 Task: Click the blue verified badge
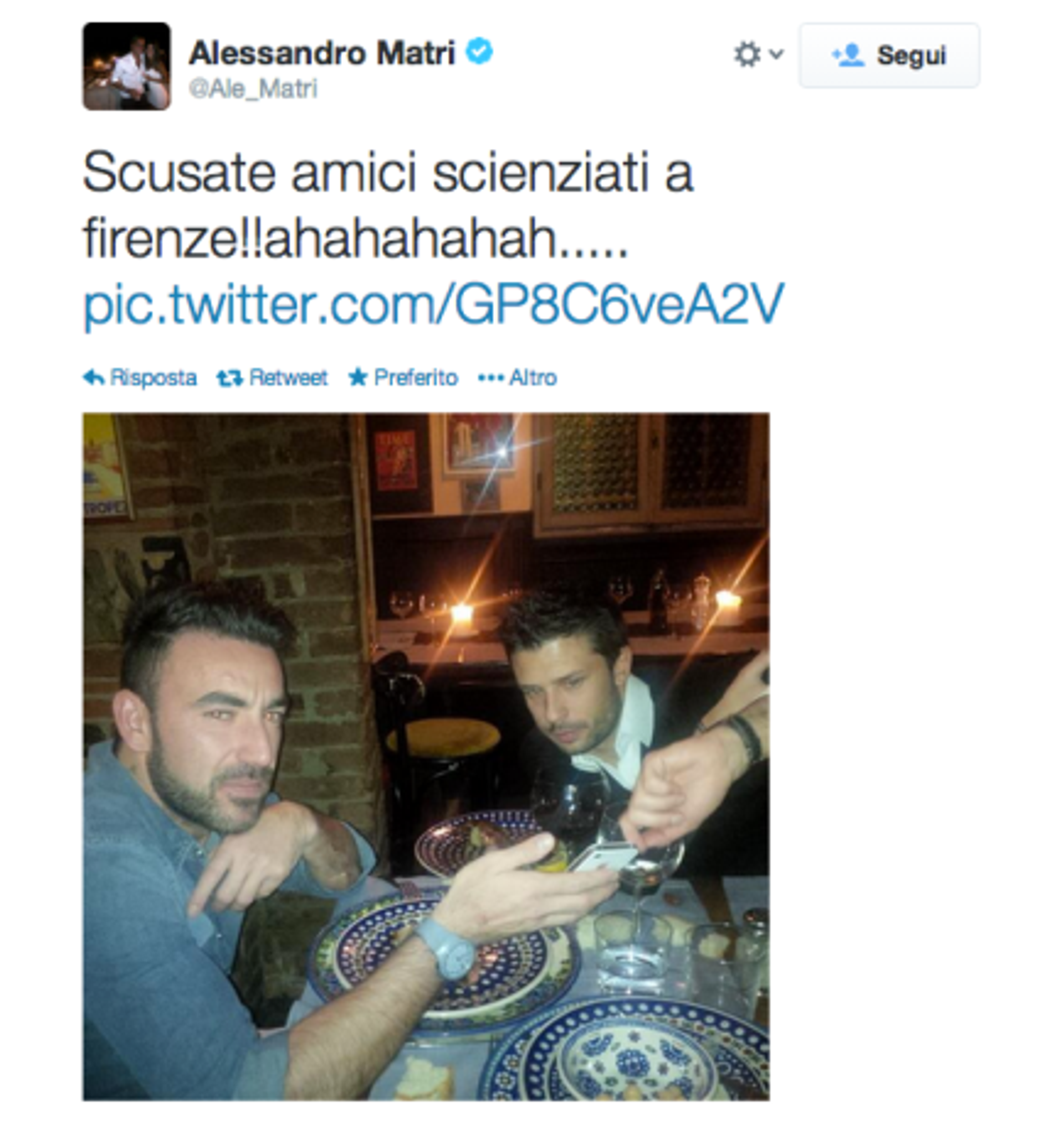pyautogui.click(x=479, y=52)
